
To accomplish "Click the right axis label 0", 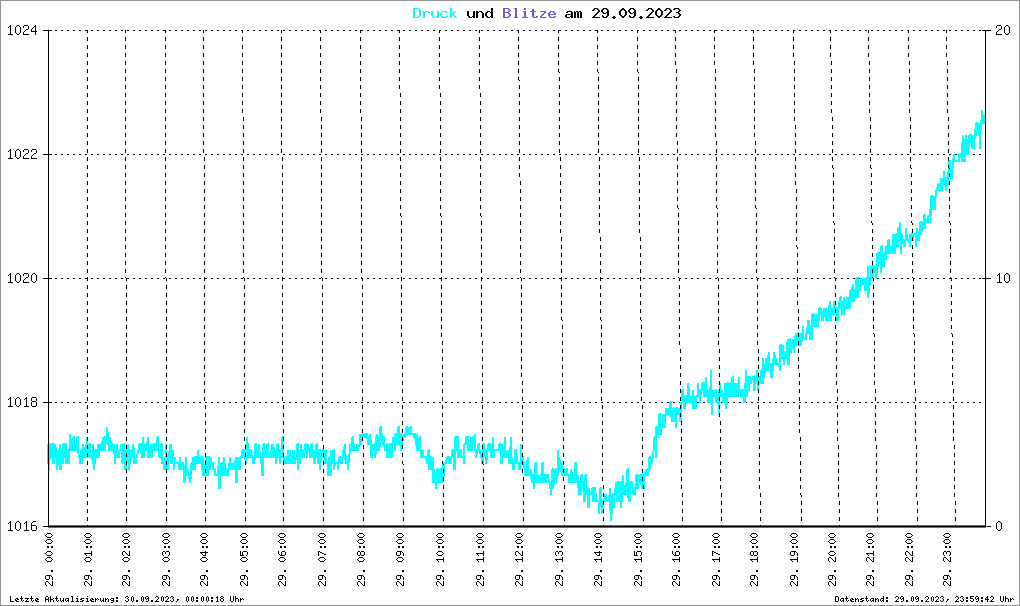I will click(999, 527).
